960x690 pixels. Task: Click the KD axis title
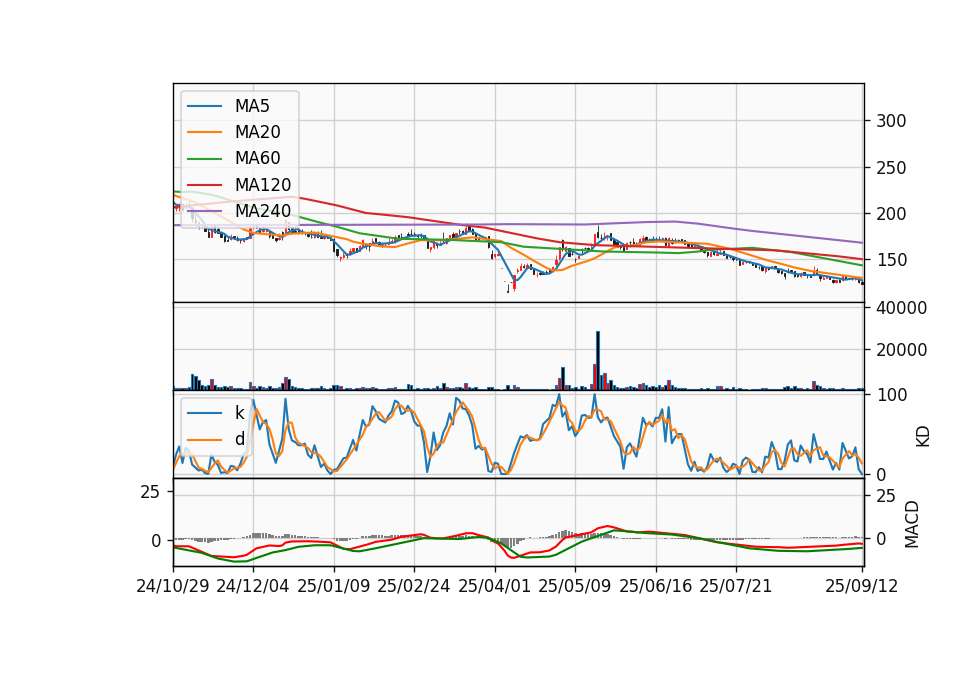[x=923, y=436]
